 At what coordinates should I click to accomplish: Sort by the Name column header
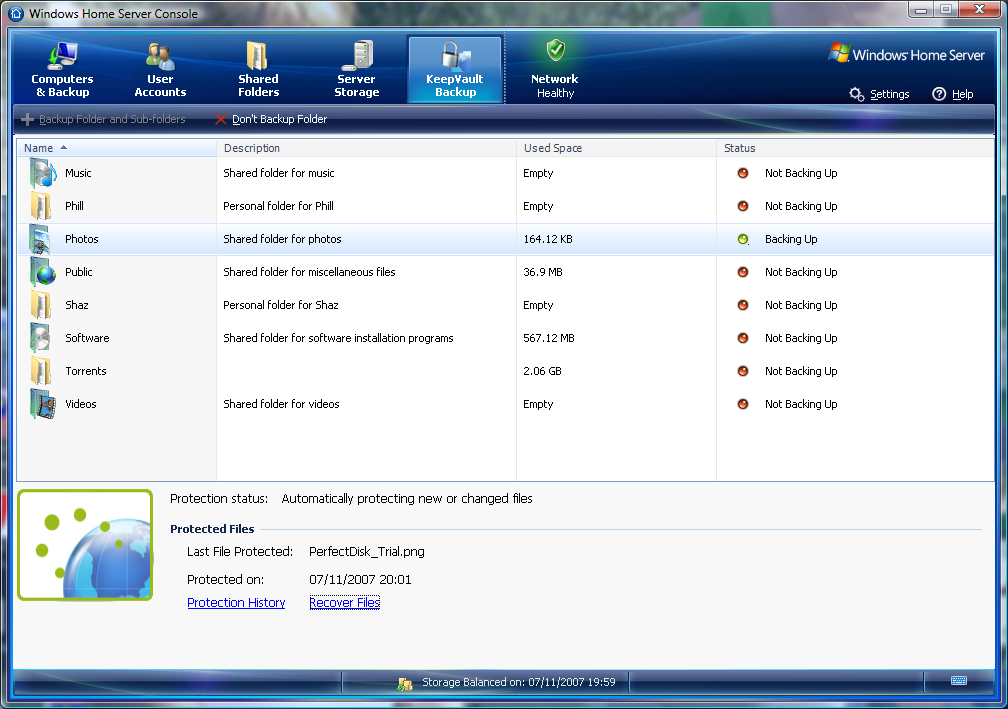tap(116, 148)
